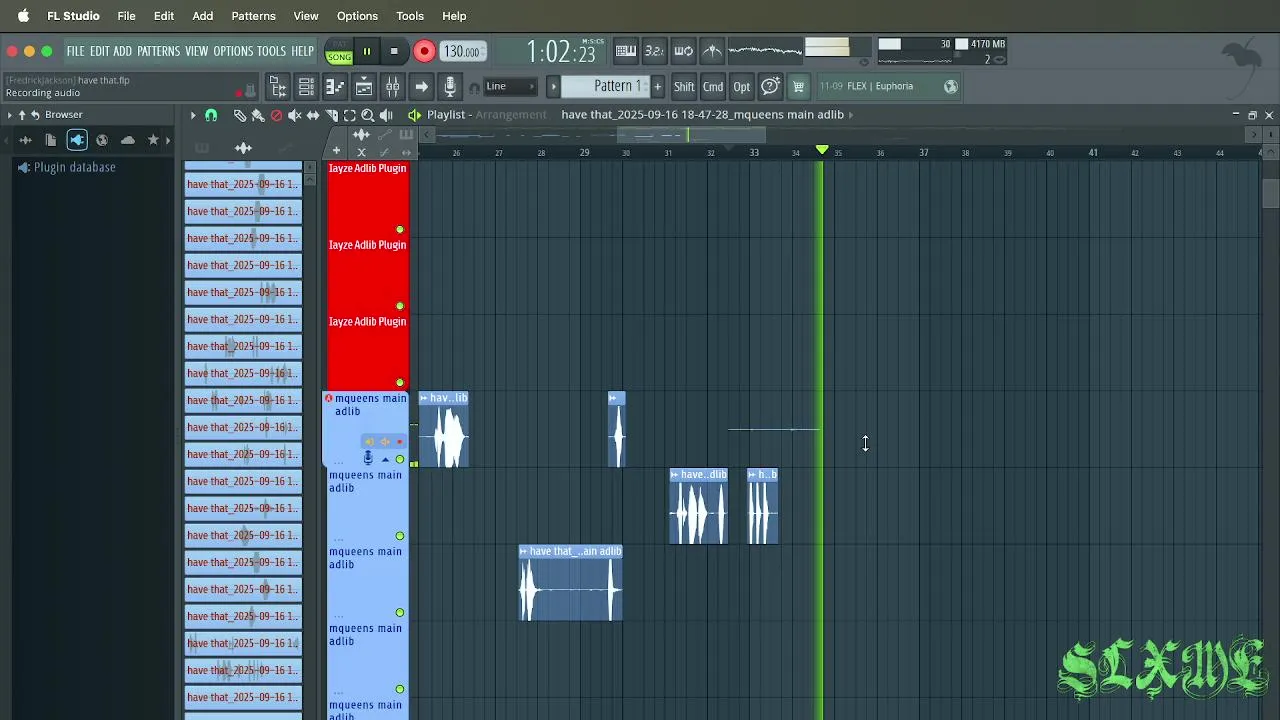The image size is (1280, 720).
Task: Open the macOS Patterns menu
Action: point(253,16)
